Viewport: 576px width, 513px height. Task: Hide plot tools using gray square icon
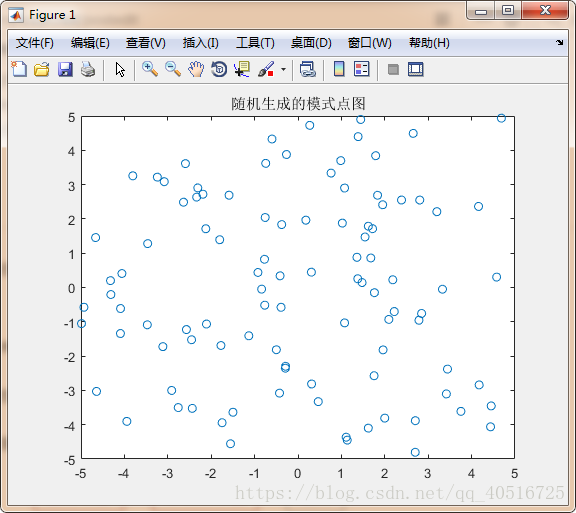pyautogui.click(x=393, y=69)
